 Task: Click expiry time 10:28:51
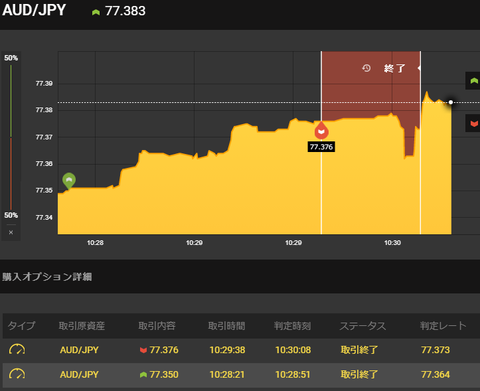point(293,375)
